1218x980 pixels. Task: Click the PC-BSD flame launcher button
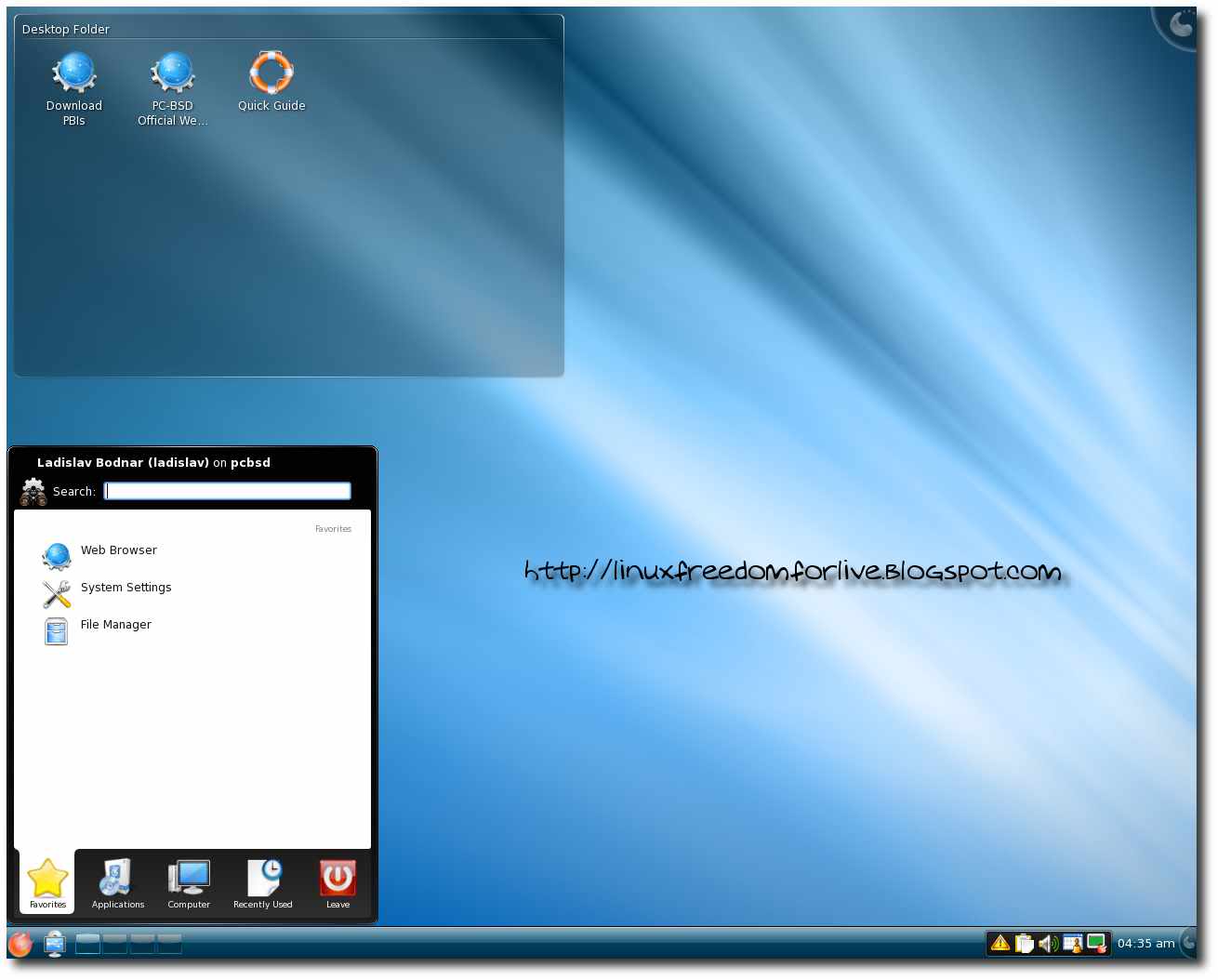click(x=20, y=944)
